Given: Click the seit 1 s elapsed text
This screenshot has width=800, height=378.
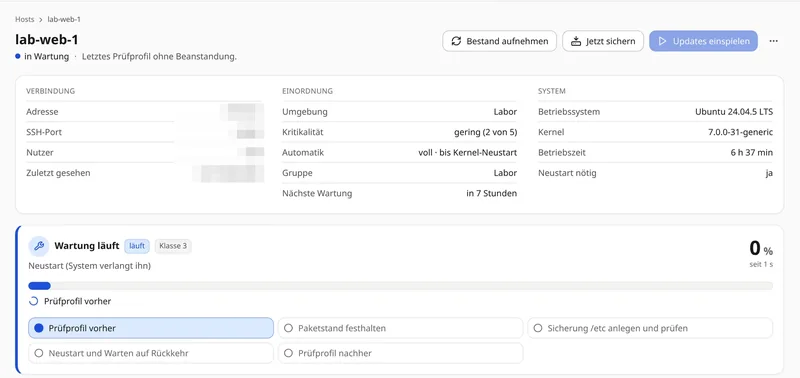Looking at the screenshot, I should pyautogui.click(x=761, y=264).
